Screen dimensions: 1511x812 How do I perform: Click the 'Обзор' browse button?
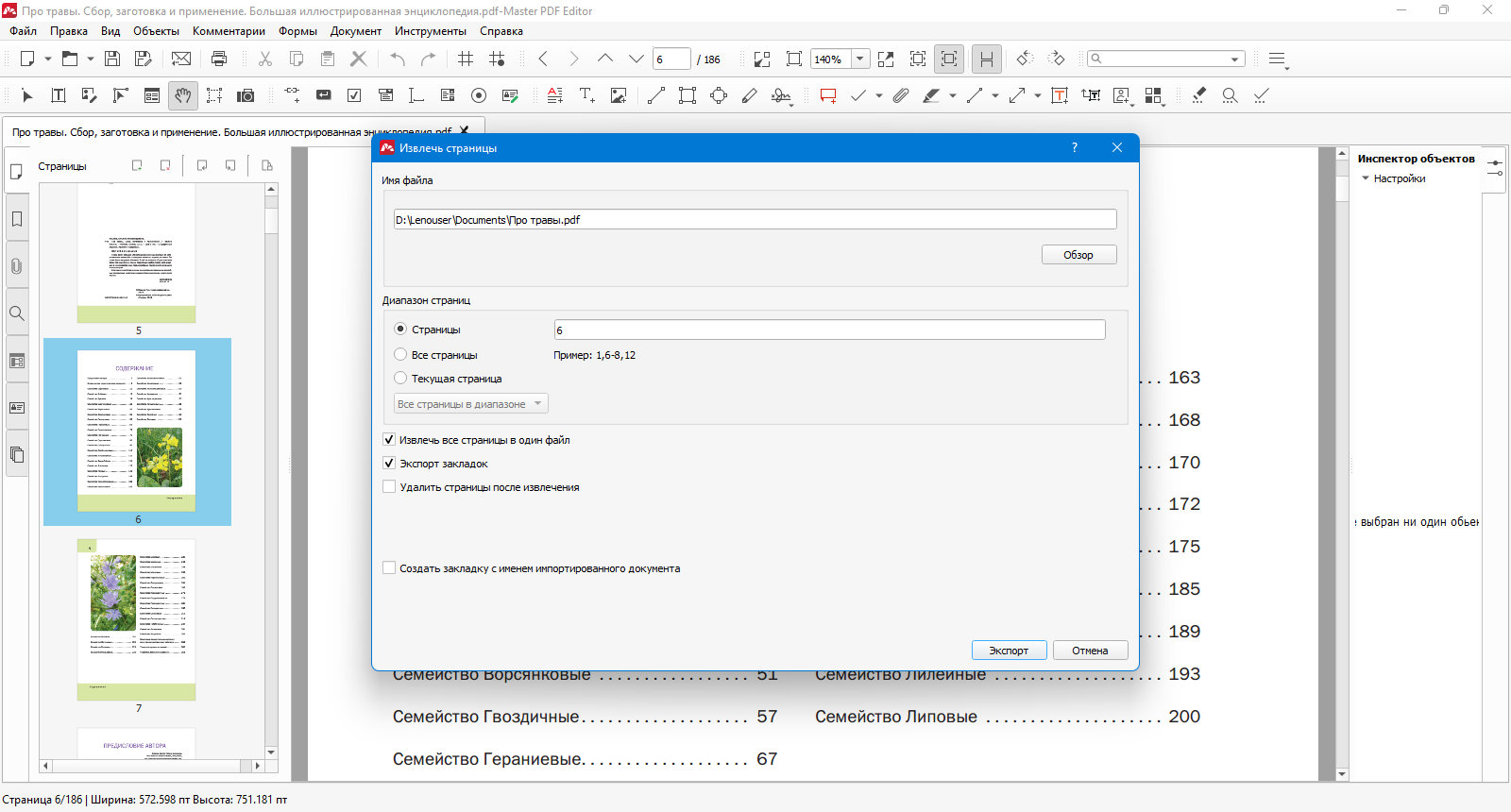coord(1078,255)
